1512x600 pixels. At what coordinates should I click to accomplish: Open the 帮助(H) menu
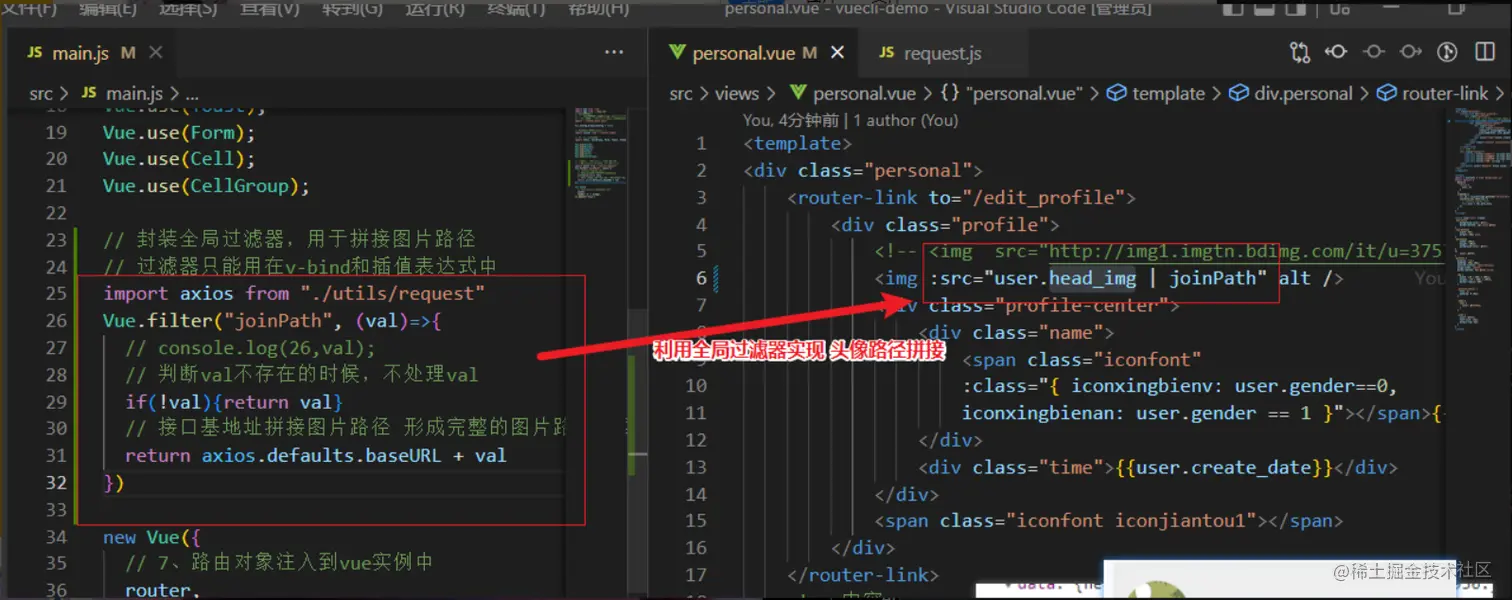tap(599, 9)
